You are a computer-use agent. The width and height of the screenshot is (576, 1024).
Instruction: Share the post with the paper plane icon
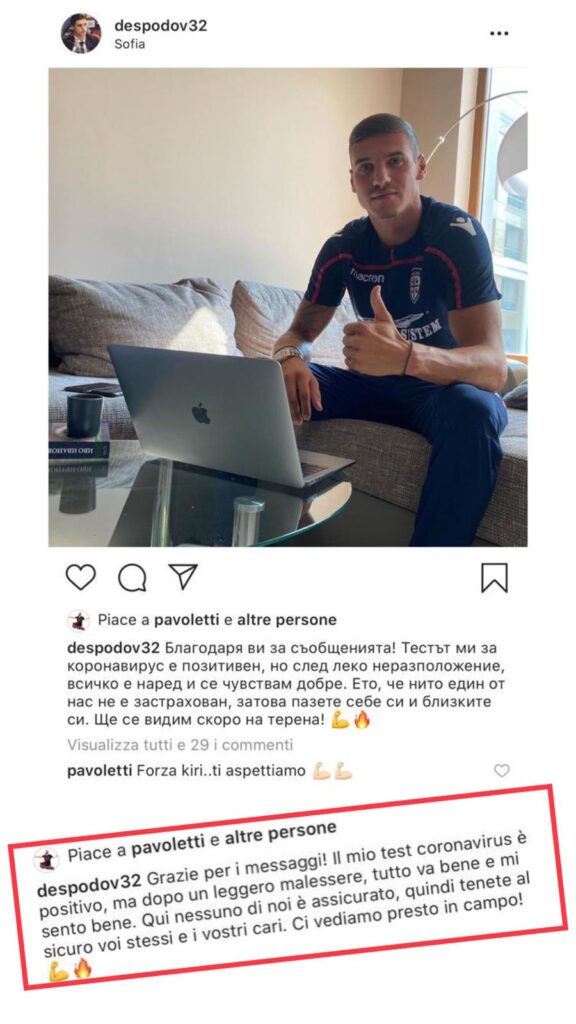[x=183, y=577]
